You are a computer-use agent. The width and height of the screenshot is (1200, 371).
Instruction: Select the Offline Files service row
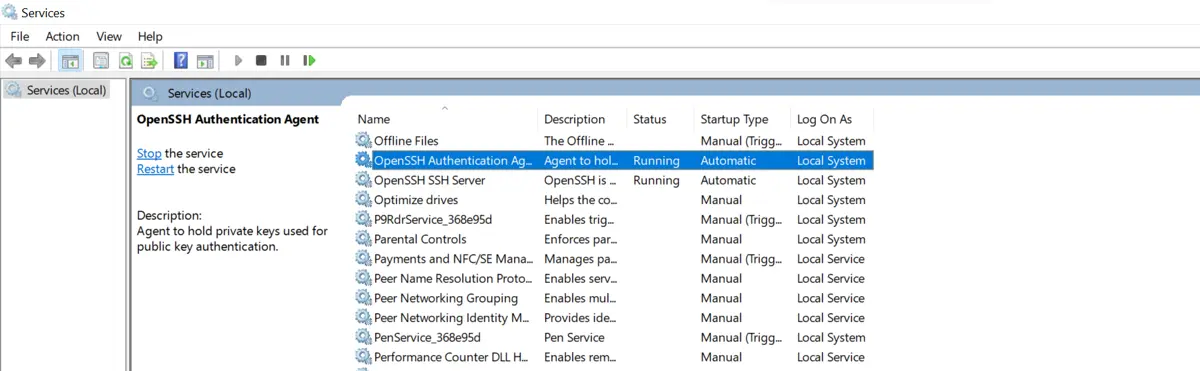click(x=613, y=141)
